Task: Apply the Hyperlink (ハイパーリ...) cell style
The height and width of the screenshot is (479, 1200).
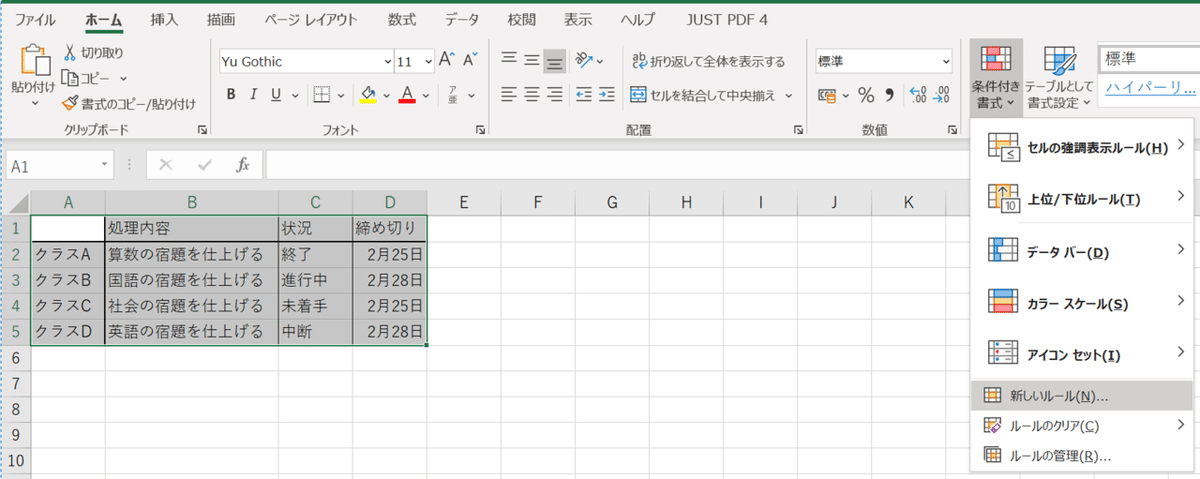Action: click(x=1150, y=88)
